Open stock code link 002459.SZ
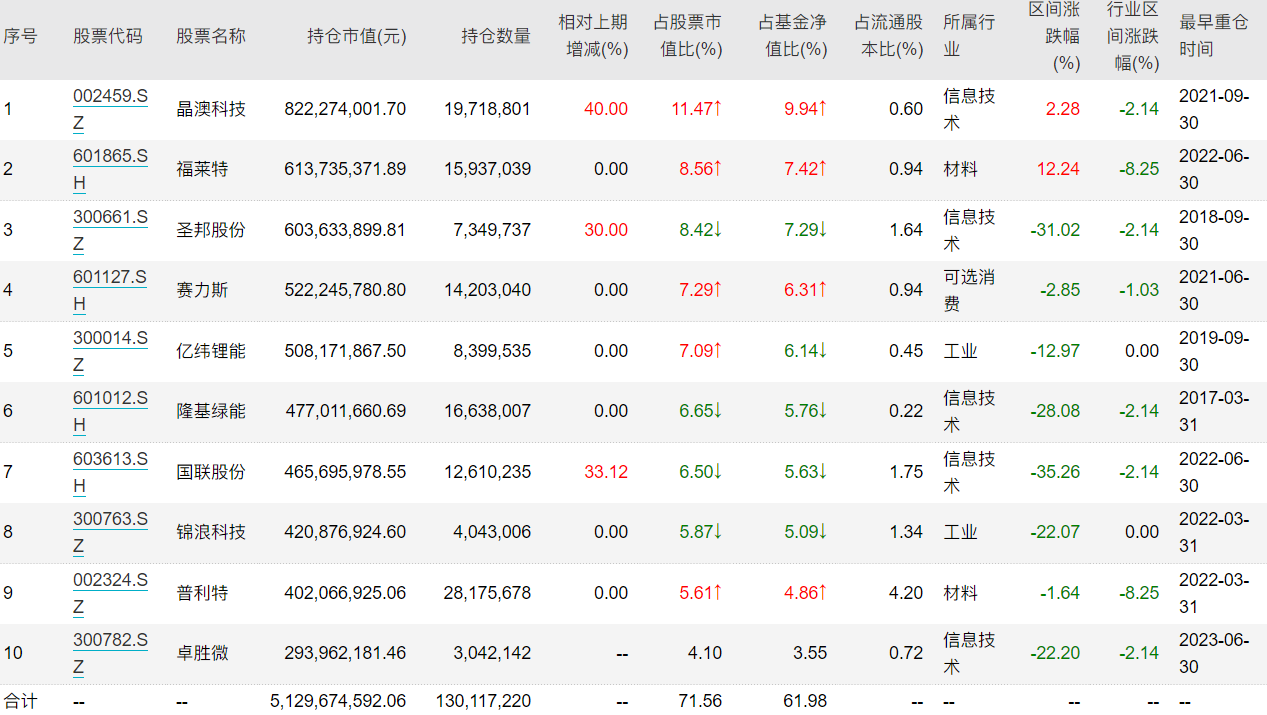 pyautogui.click(x=110, y=109)
